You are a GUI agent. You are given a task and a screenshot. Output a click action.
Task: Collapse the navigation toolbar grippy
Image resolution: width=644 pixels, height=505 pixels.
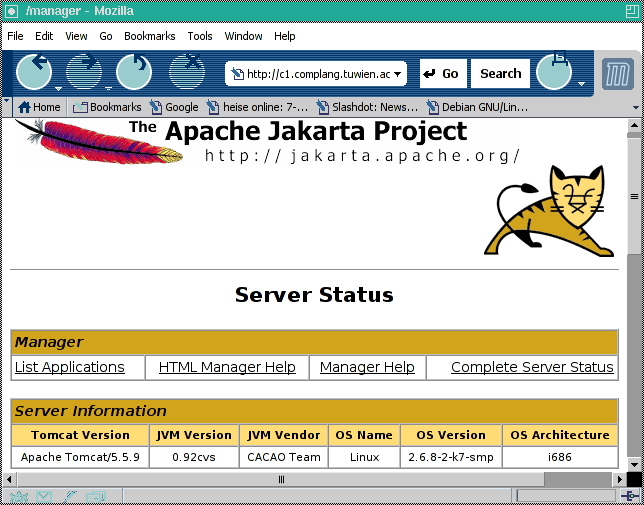(7, 73)
